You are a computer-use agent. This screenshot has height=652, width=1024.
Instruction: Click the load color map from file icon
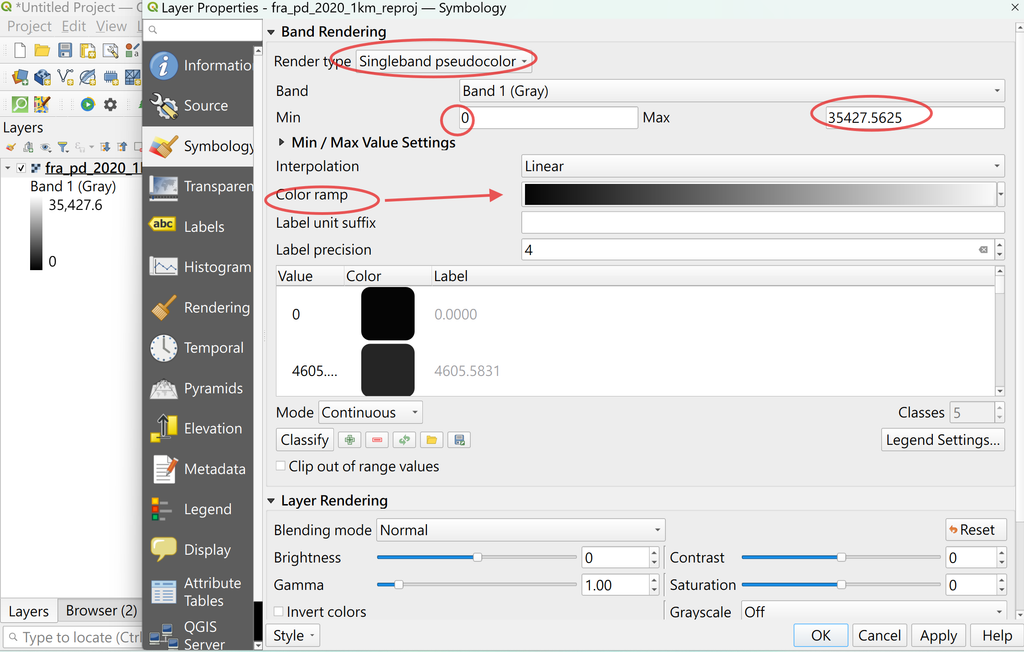click(x=431, y=440)
